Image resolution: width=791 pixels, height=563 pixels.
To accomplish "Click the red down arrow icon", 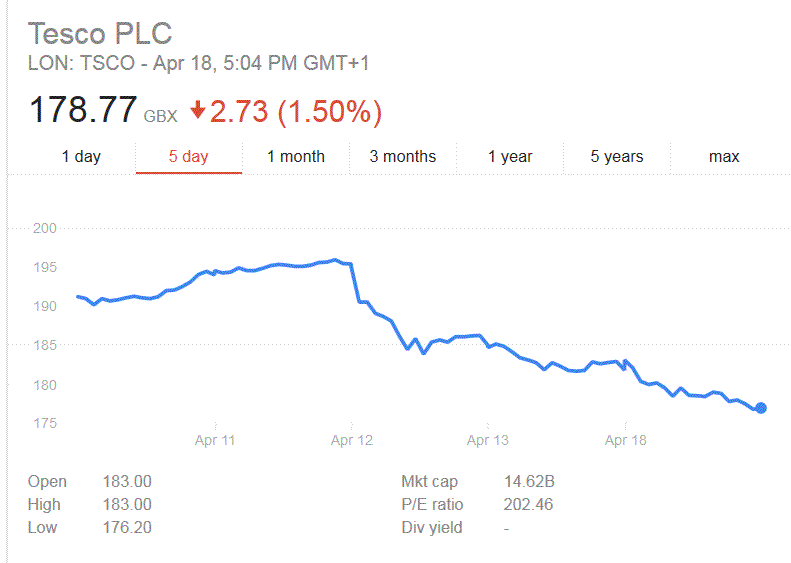I will pyautogui.click(x=197, y=110).
